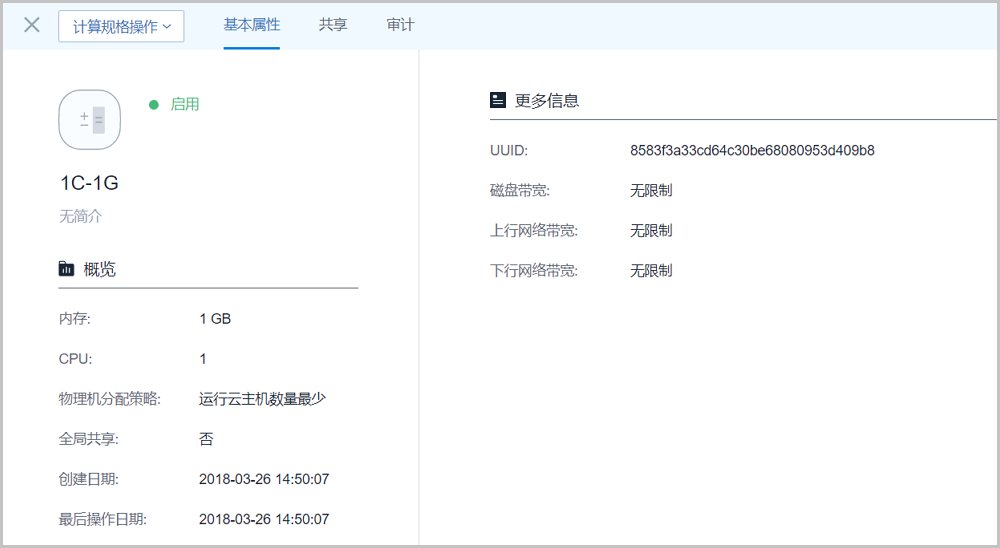1000x548 pixels.
Task: Select the UUID value 8583f3a33cd64c30be68080953d409b8
Action: tap(753, 151)
